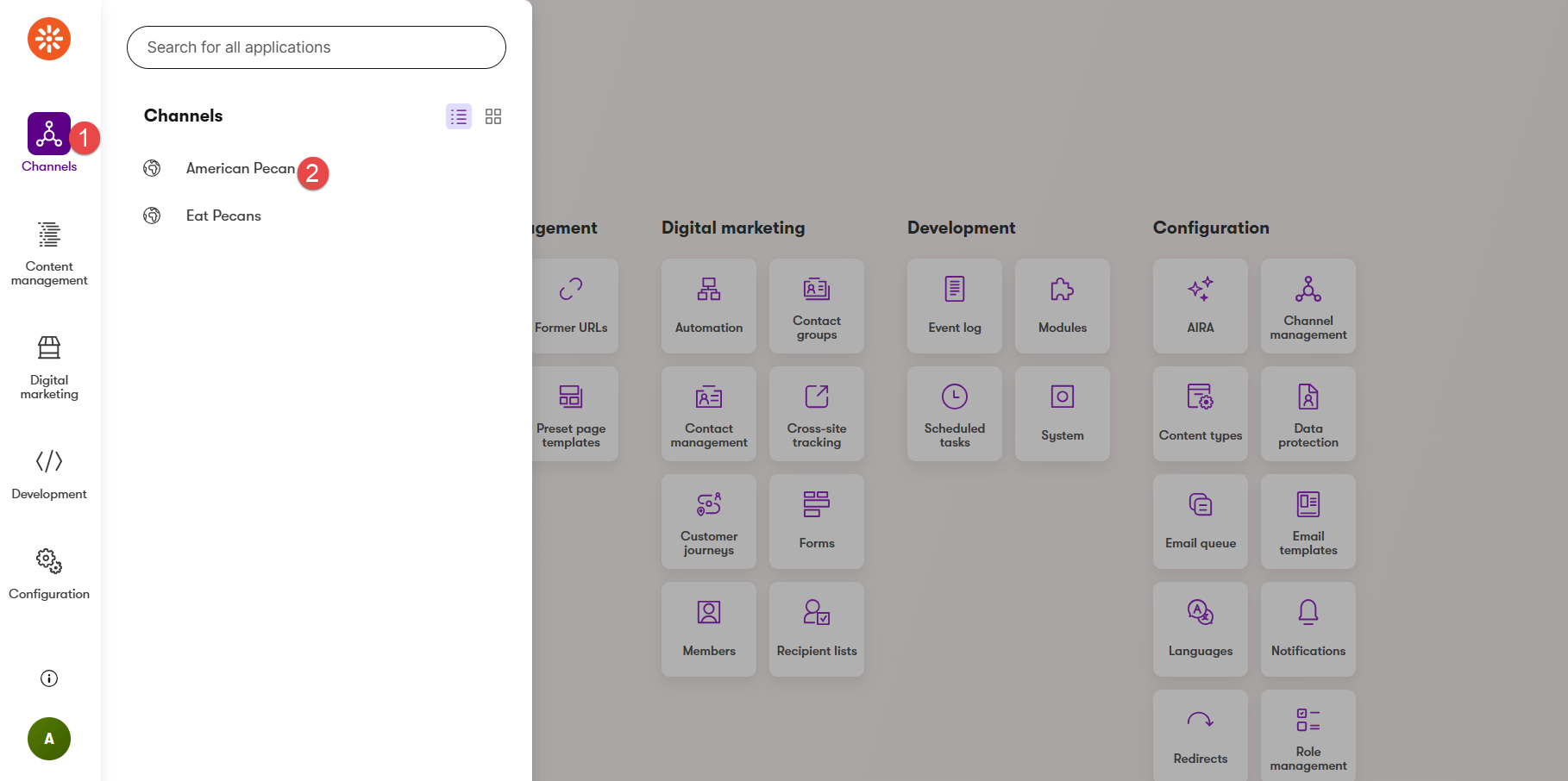Open the Digital marketing sidebar category
Image resolution: width=1568 pixels, height=781 pixels.
[49, 367]
